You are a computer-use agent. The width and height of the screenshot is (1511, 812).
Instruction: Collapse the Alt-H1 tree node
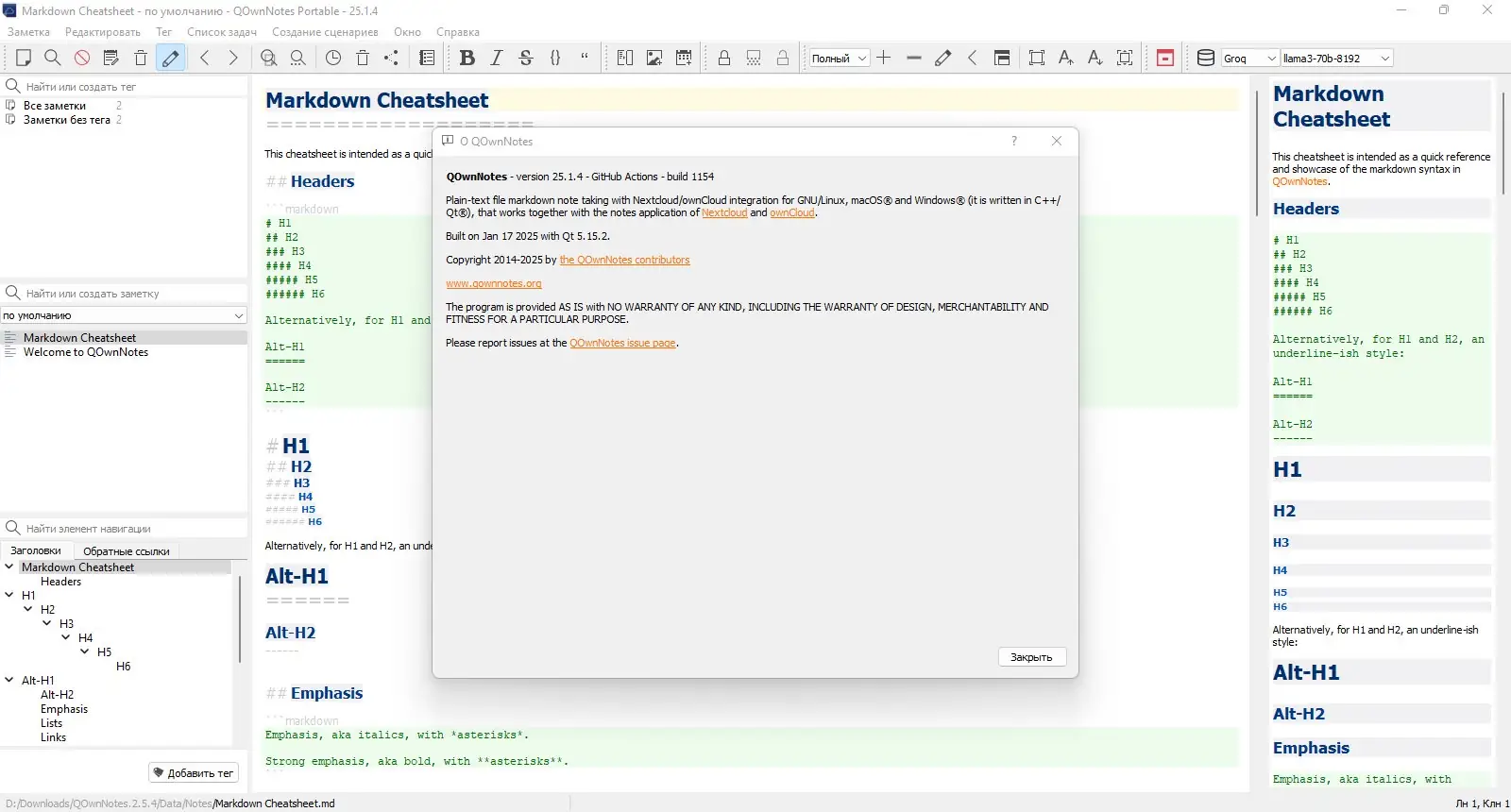click(x=9, y=680)
